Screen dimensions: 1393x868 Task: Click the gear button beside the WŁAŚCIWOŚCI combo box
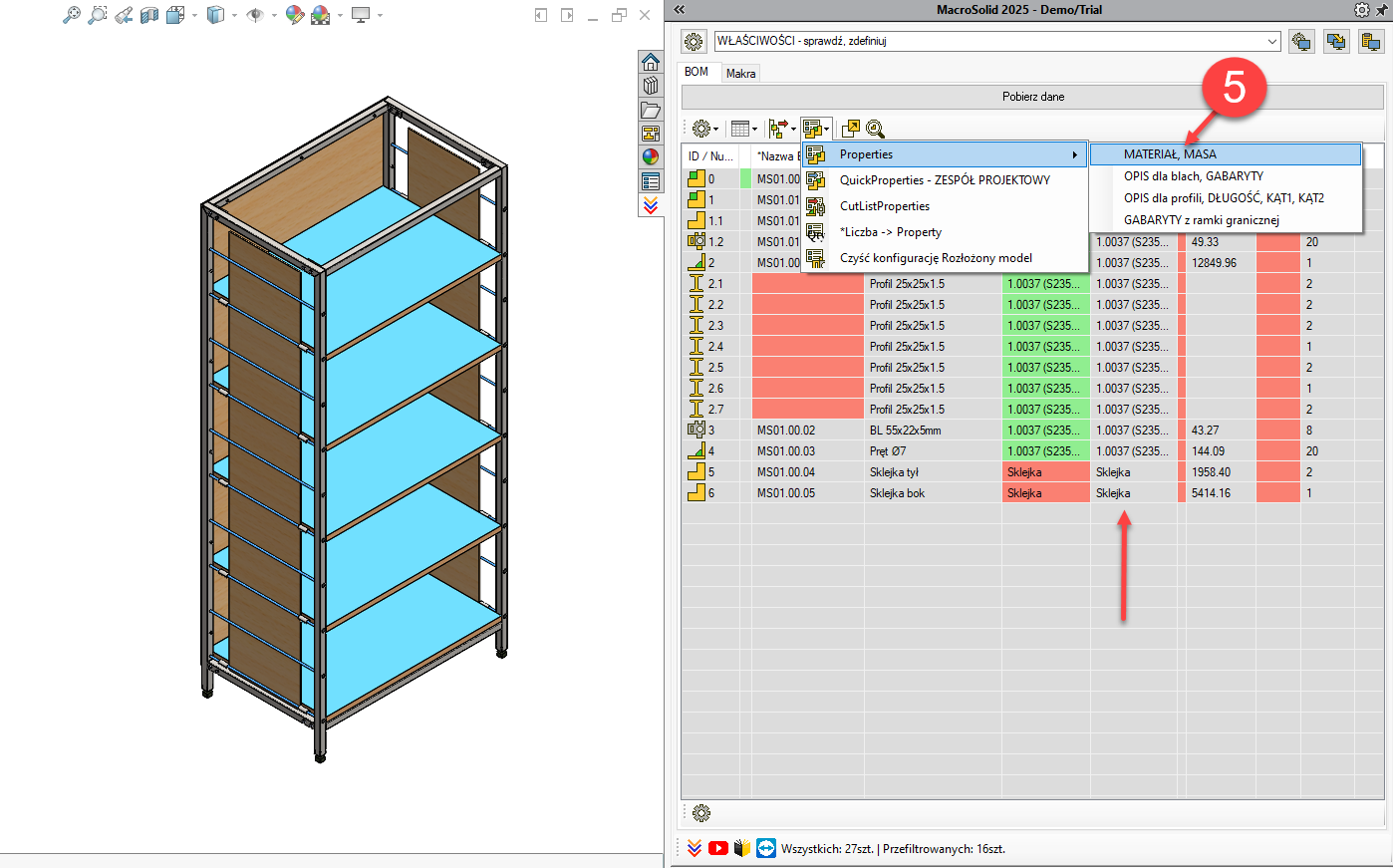pos(694,42)
